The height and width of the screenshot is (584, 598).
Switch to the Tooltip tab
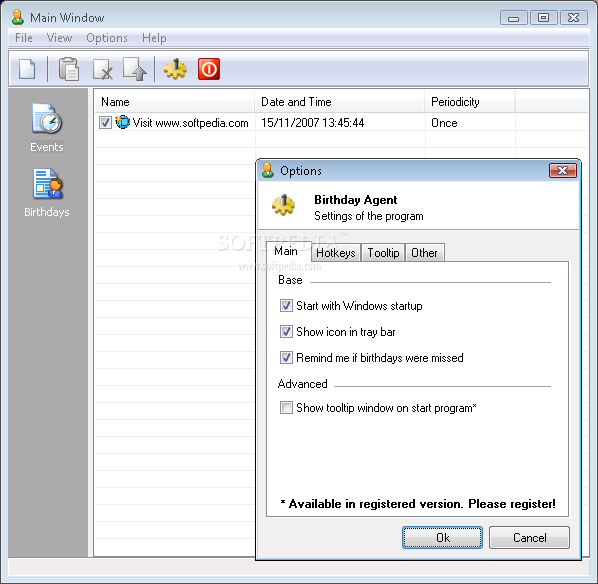tap(383, 253)
